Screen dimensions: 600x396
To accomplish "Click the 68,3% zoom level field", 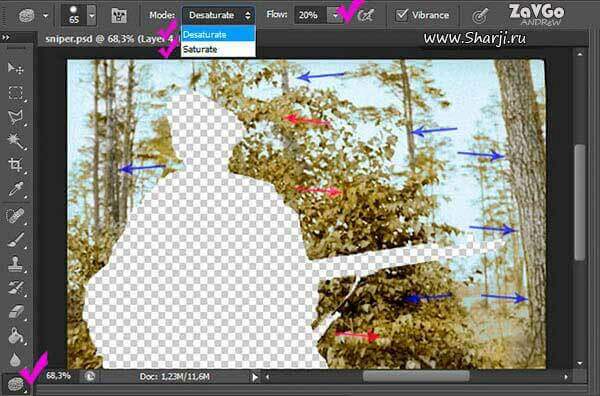I will [x=58, y=376].
